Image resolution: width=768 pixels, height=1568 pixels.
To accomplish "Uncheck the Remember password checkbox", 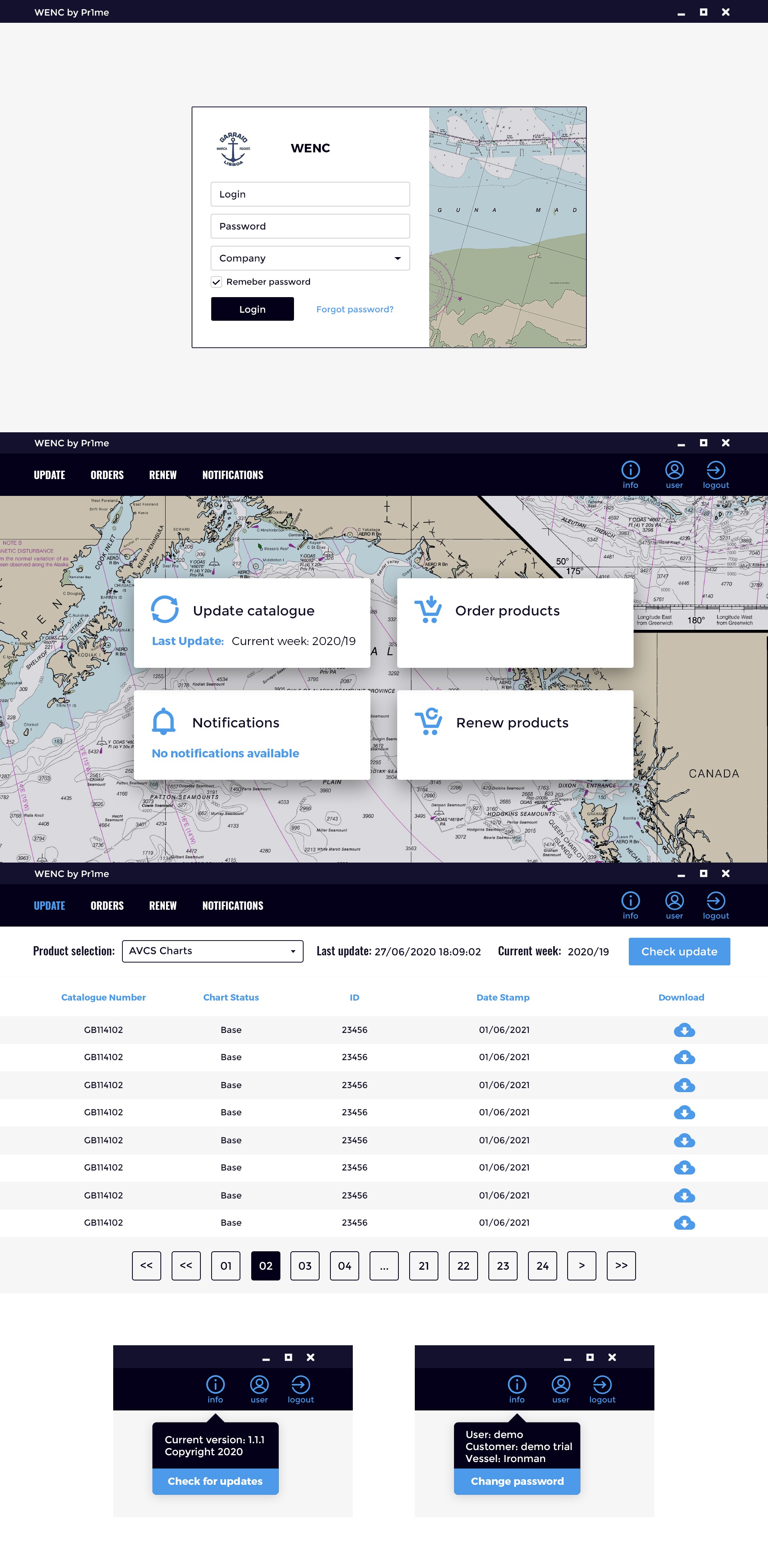I will pyautogui.click(x=216, y=282).
